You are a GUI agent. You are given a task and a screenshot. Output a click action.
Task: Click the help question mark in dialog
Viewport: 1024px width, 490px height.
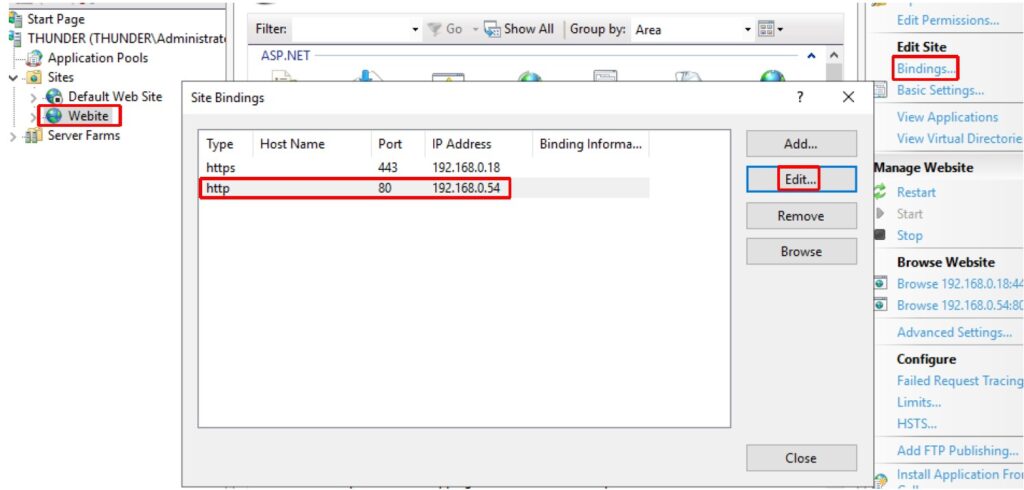(x=799, y=98)
